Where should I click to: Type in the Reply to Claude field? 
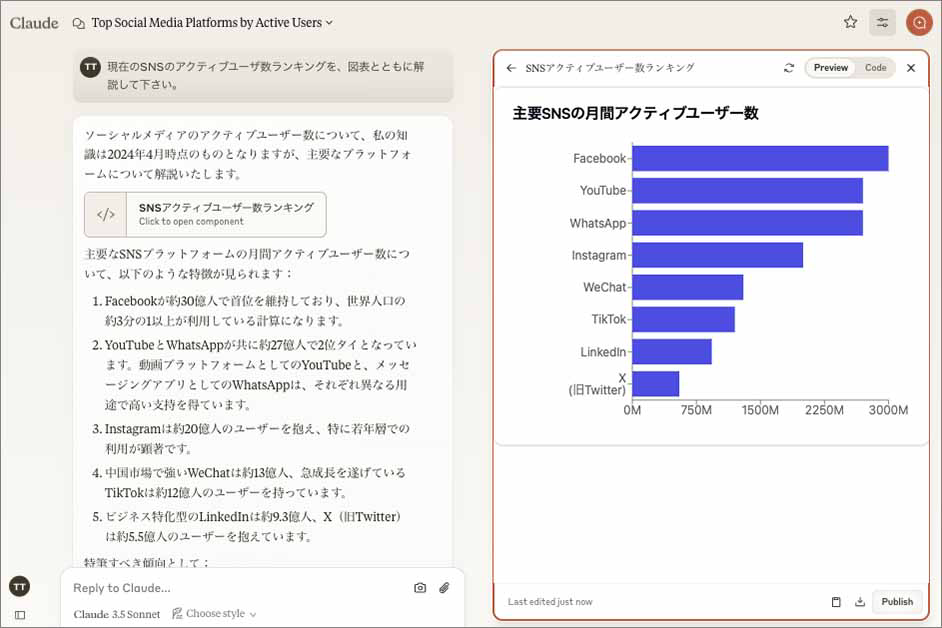pos(235,588)
